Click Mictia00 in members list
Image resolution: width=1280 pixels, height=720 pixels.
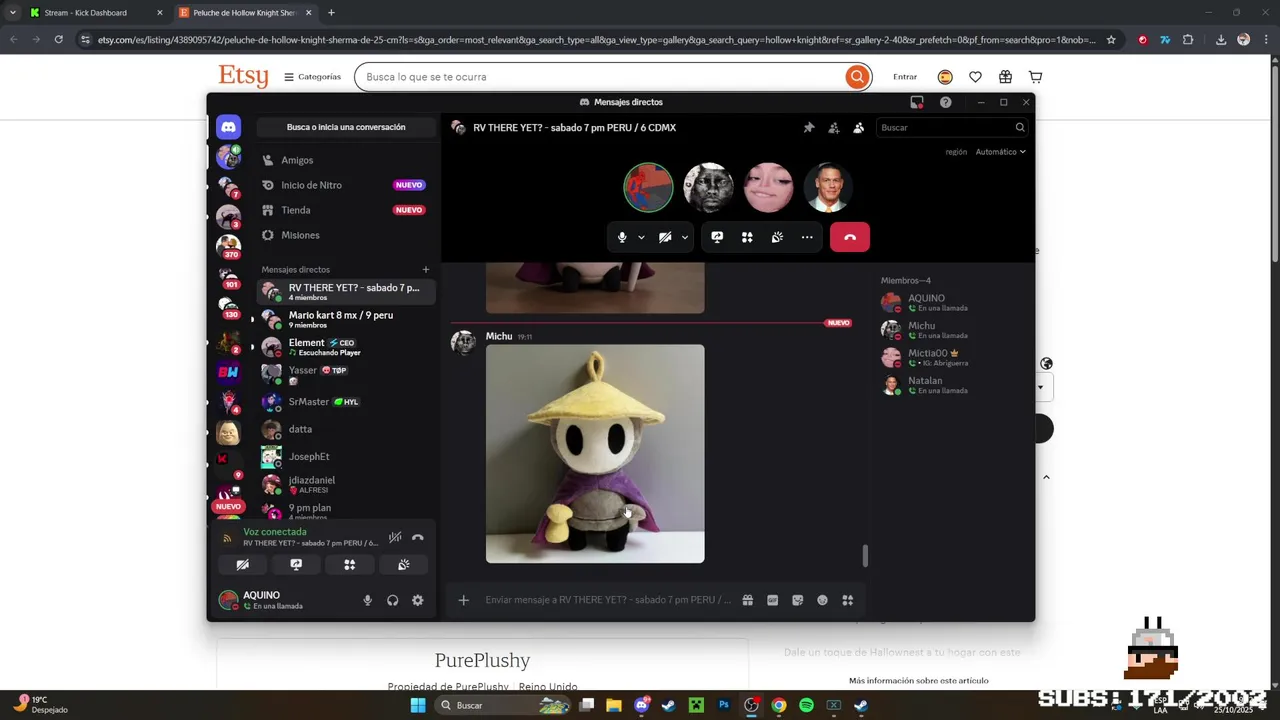click(952, 357)
